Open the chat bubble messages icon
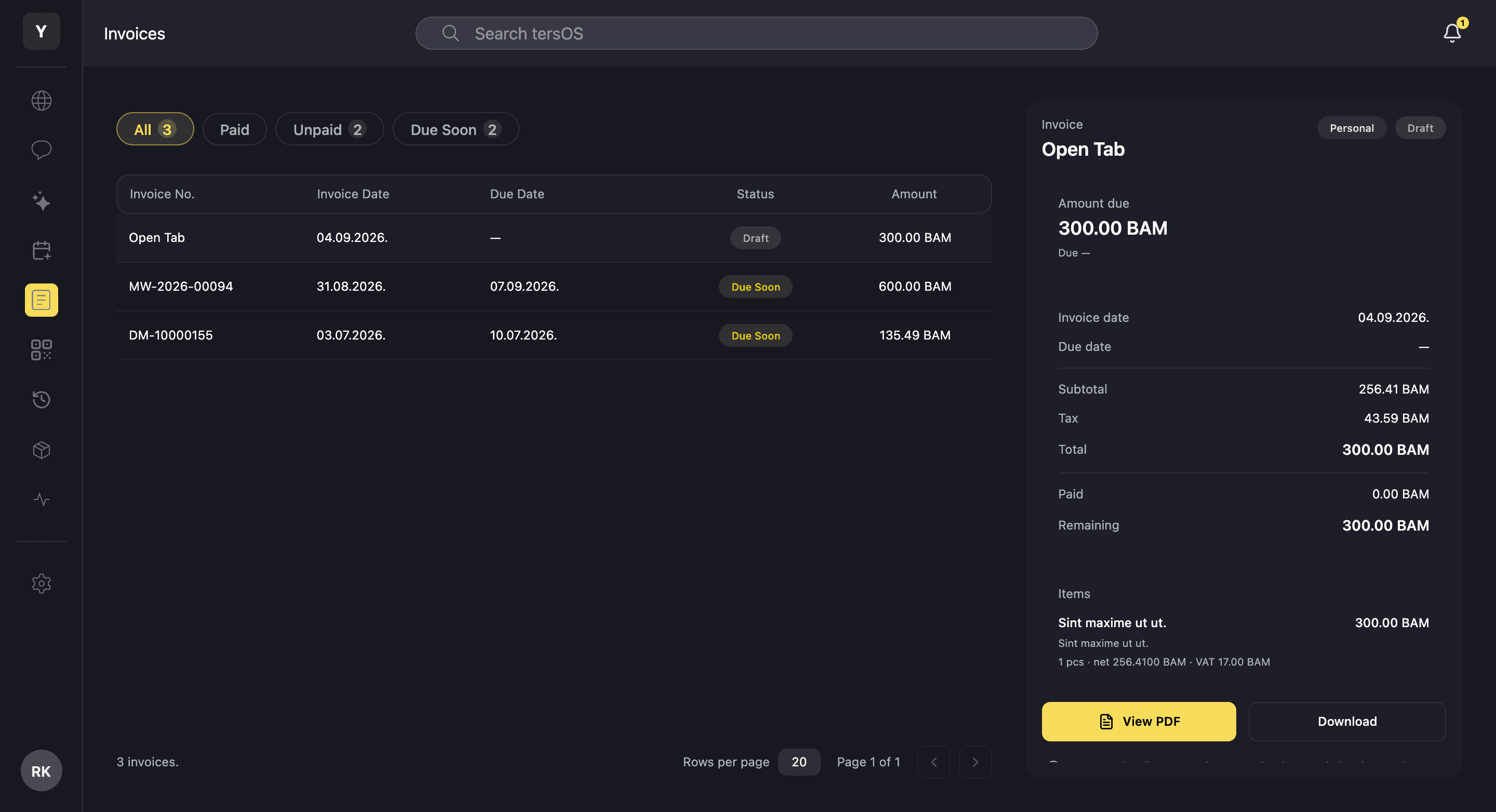This screenshot has width=1496, height=812. click(x=41, y=151)
